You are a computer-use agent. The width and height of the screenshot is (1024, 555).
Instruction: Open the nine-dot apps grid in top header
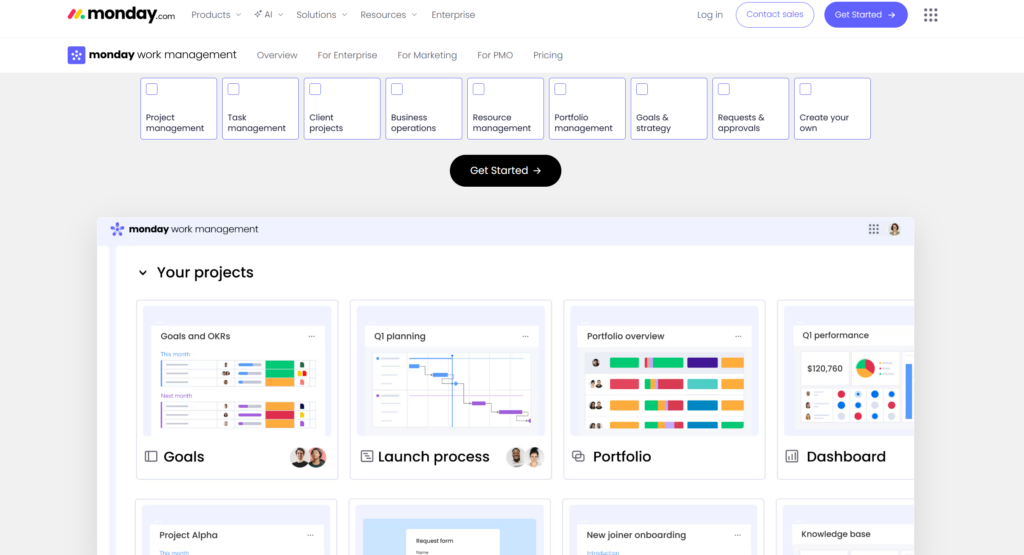tap(930, 15)
